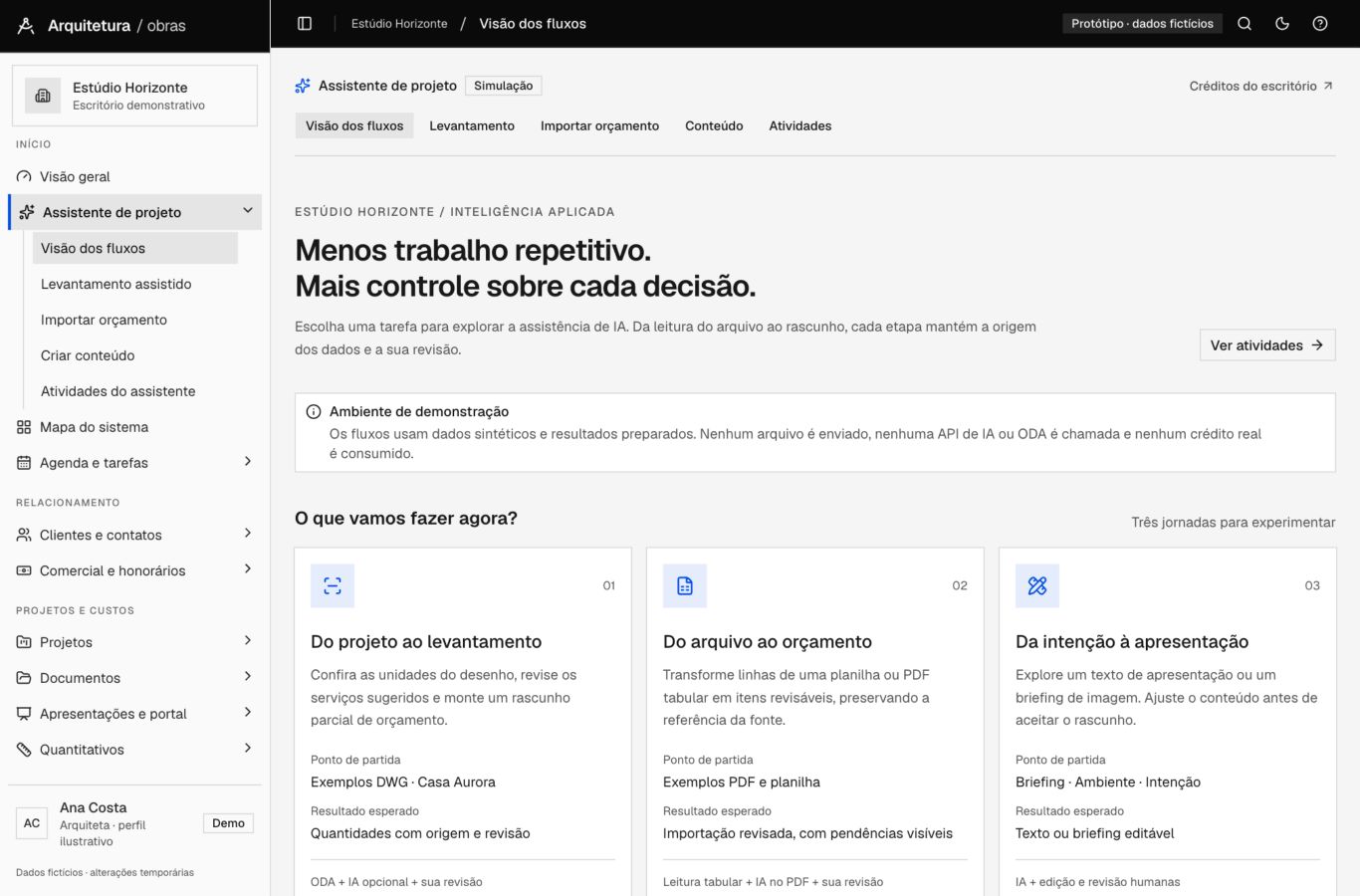Expand Quantitativos submenu chevron

click(248, 748)
